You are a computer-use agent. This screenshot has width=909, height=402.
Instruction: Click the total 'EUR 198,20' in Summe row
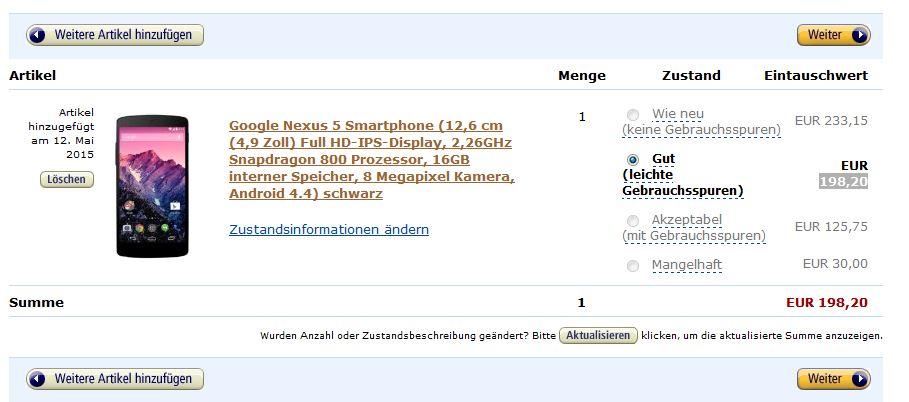827,302
